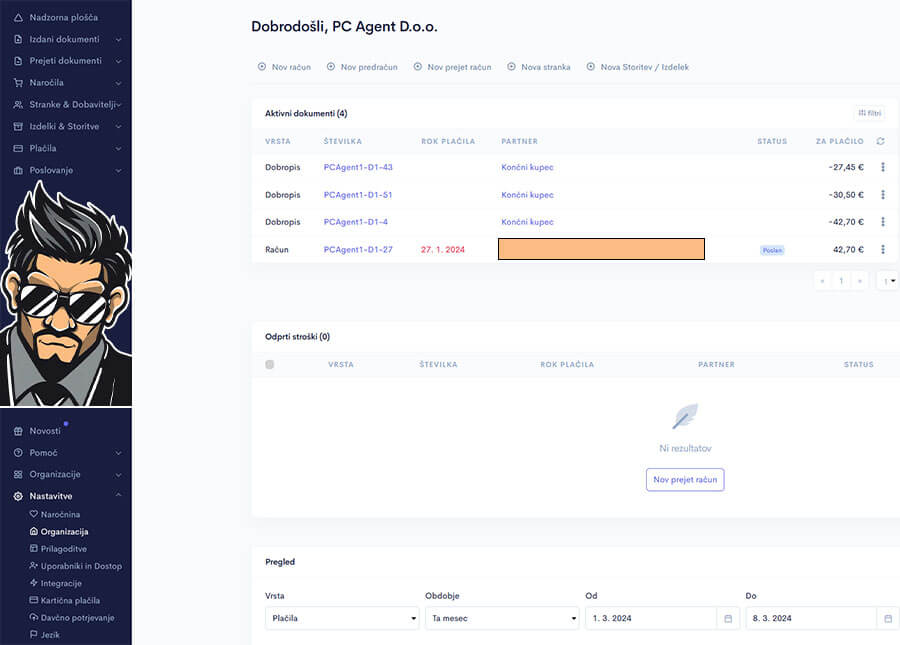The height and width of the screenshot is (645, 900).
Task: Open three-dot menu for PCAgent1-D1-43 row
Action: point(882,167)
